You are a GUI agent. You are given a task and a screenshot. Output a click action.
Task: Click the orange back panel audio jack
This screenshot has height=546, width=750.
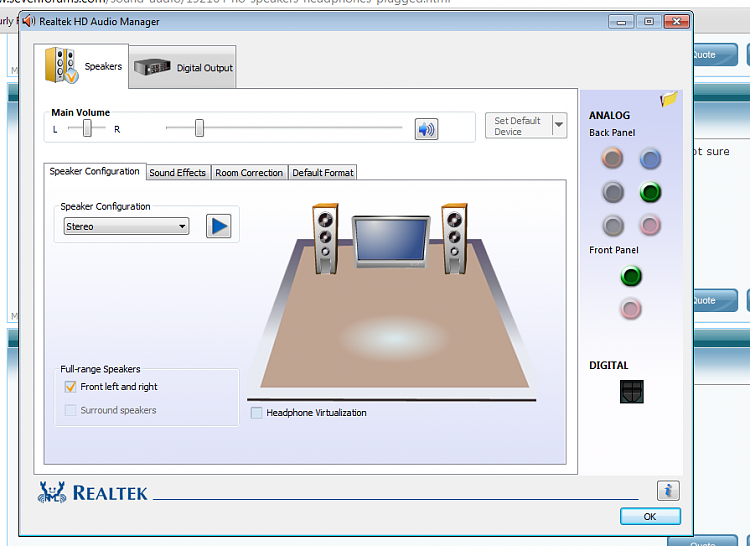tap(612, 158)
